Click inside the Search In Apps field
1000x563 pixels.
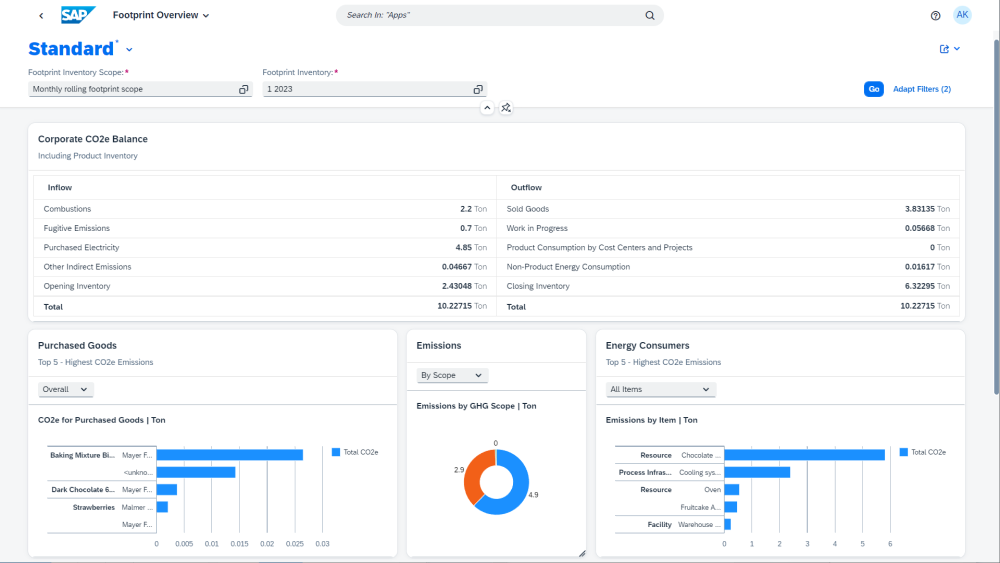click(x=490, y=16)
